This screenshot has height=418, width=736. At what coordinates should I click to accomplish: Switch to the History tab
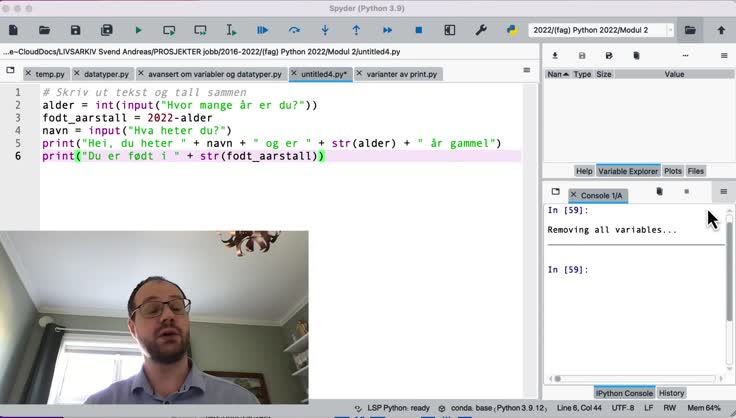(x=671, y=393)
